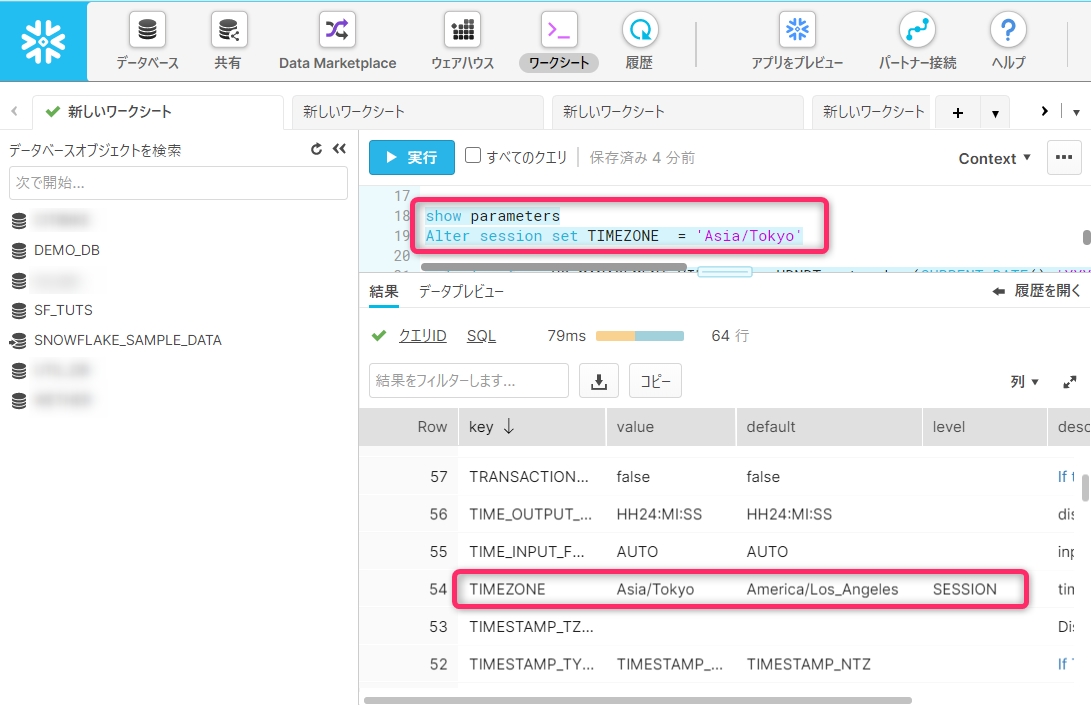The width and height of the screenshot is (1091, 705).
Task: Toggle the すべてのクエリ (All Queries) checkbox
Action: click(472, 155)
